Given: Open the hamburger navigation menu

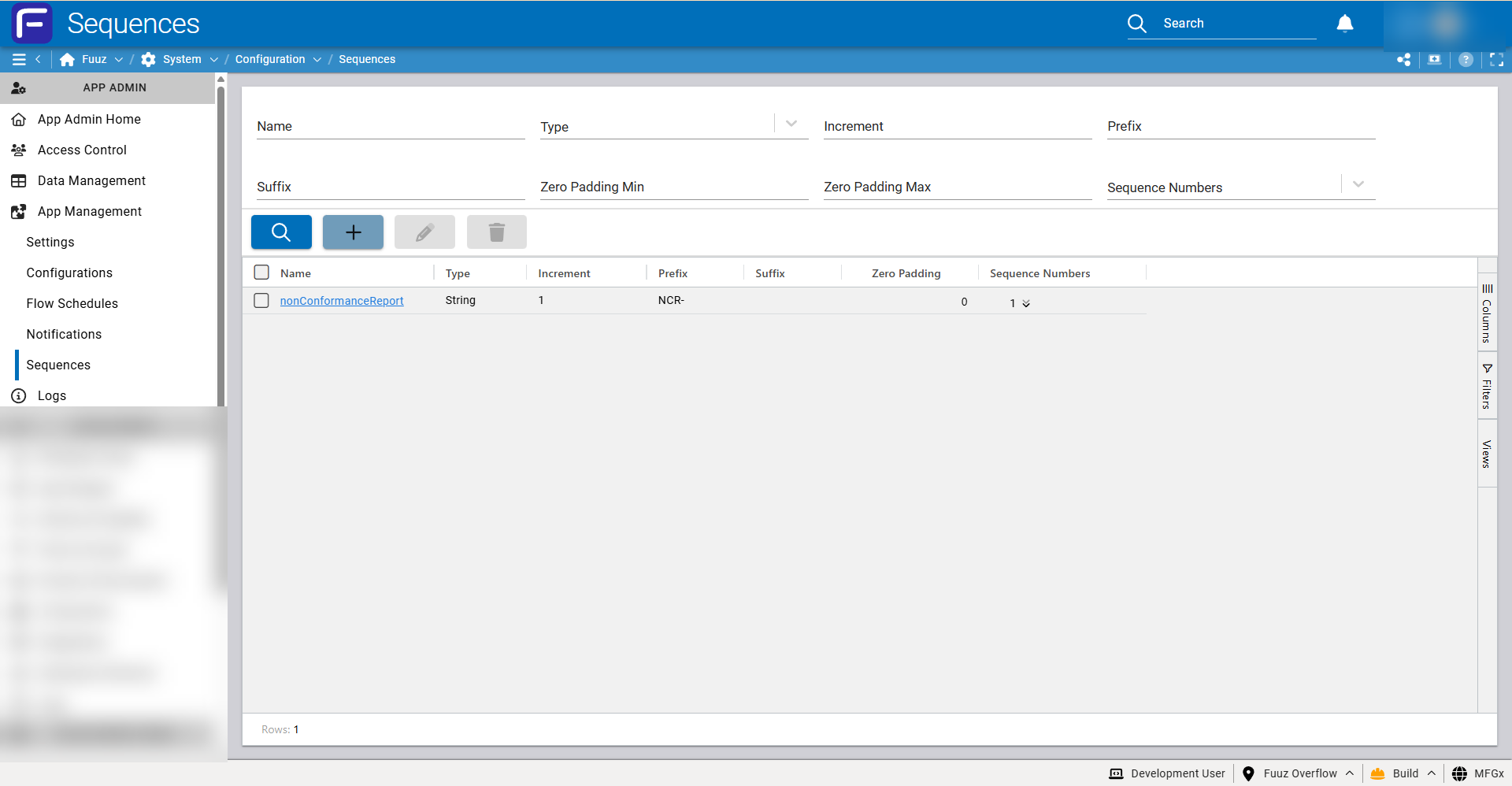Looking at the screenshot, I should click(19, 59).
